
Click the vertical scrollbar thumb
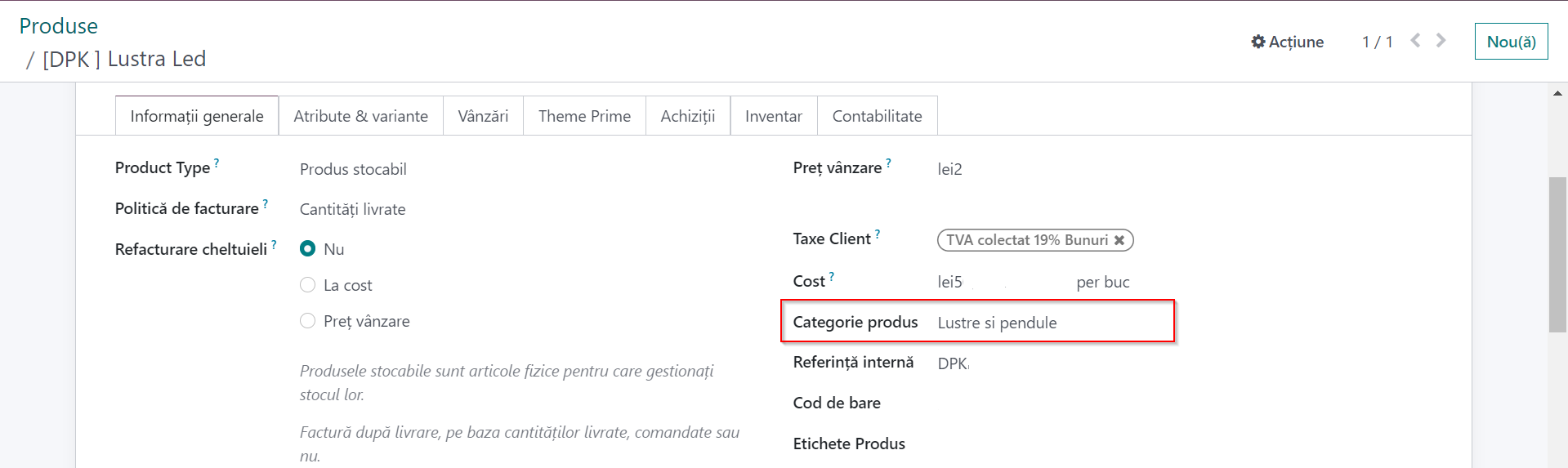pyautogui.click(x=1557, y=254)
